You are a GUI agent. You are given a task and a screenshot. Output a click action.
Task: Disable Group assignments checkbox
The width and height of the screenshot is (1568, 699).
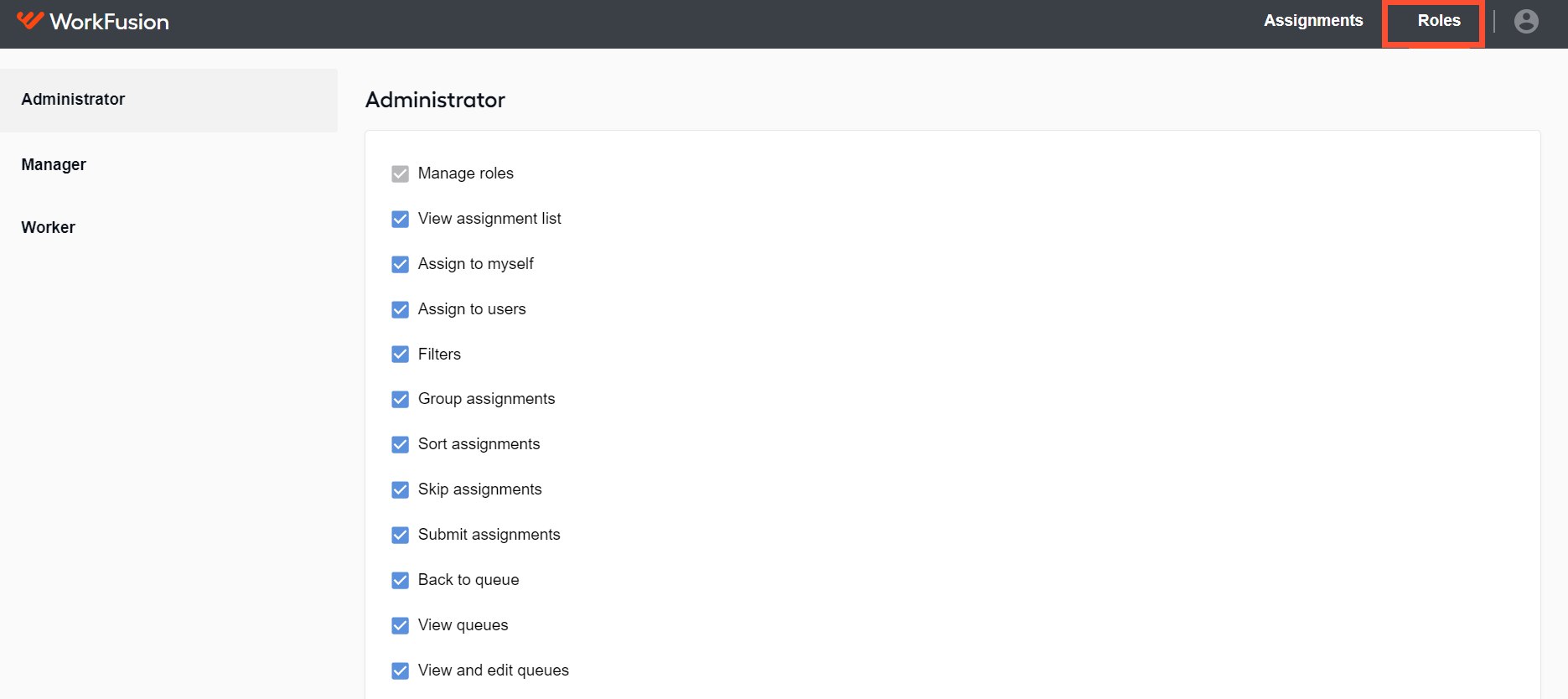coord(401,399)
